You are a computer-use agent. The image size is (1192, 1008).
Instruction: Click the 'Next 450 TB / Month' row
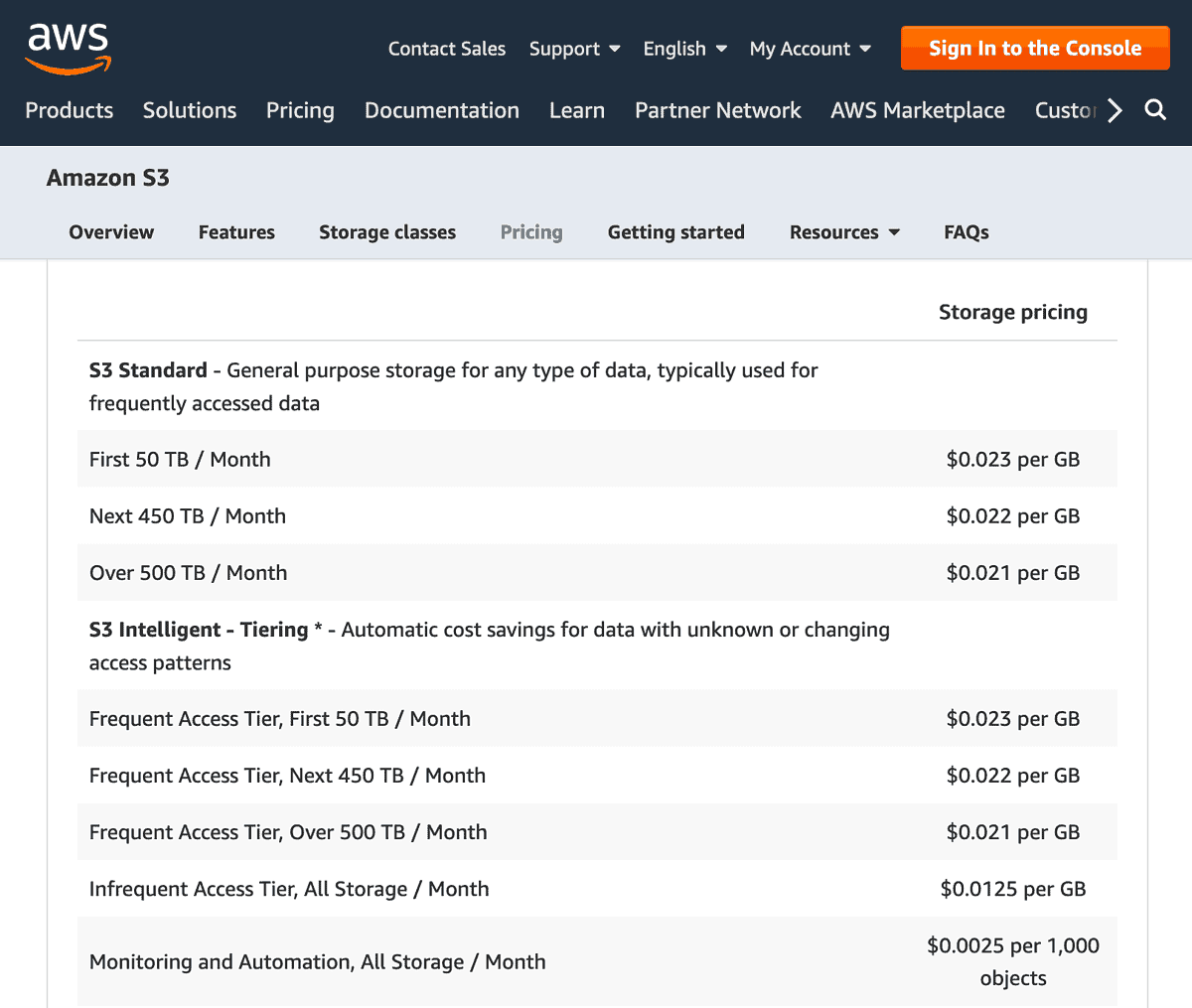tap(597, 515)
